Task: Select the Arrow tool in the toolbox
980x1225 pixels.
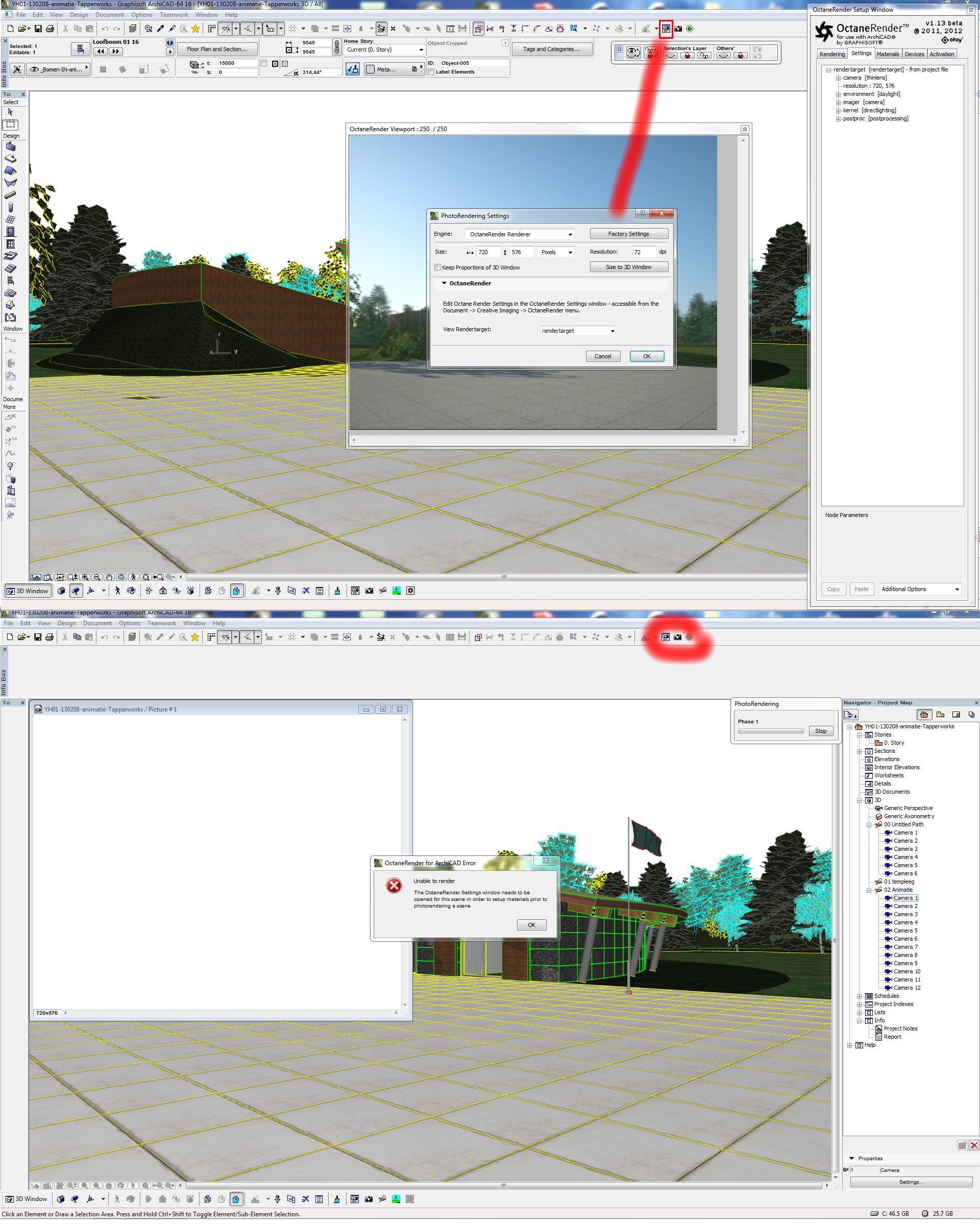Action: (x=10, y=112)
